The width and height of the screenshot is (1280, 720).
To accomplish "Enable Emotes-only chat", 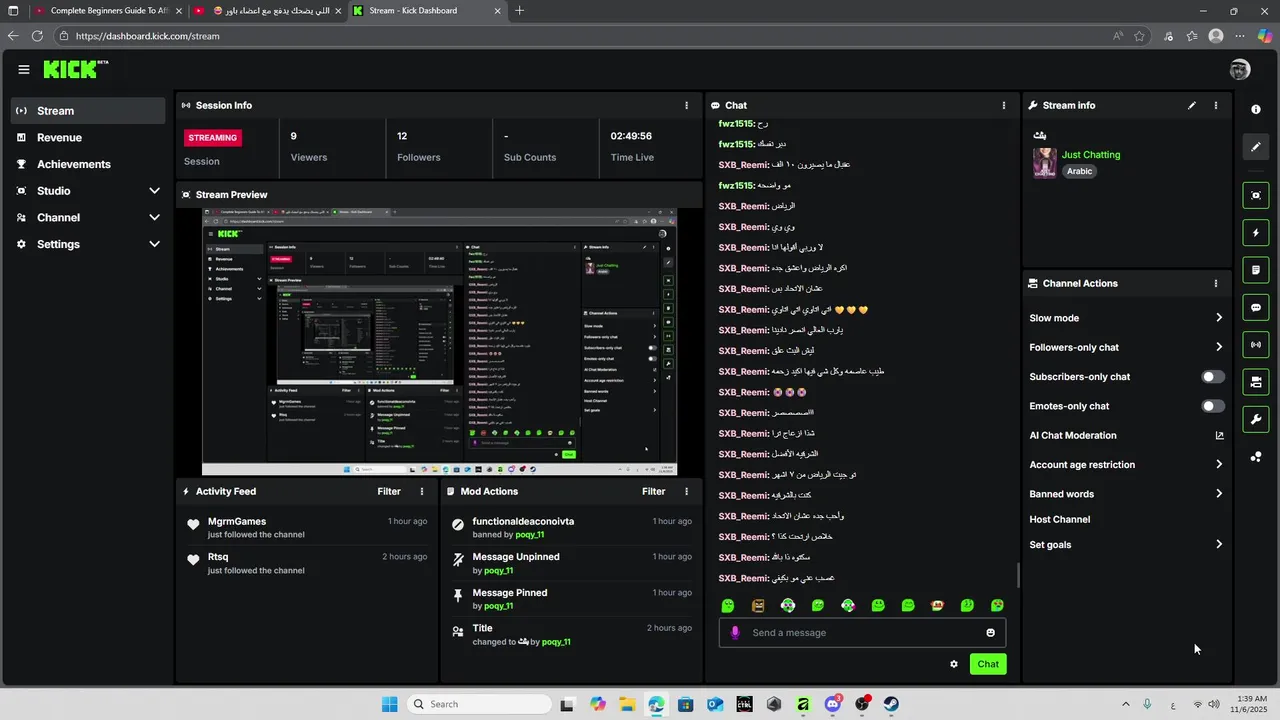I will (1213, 406).
